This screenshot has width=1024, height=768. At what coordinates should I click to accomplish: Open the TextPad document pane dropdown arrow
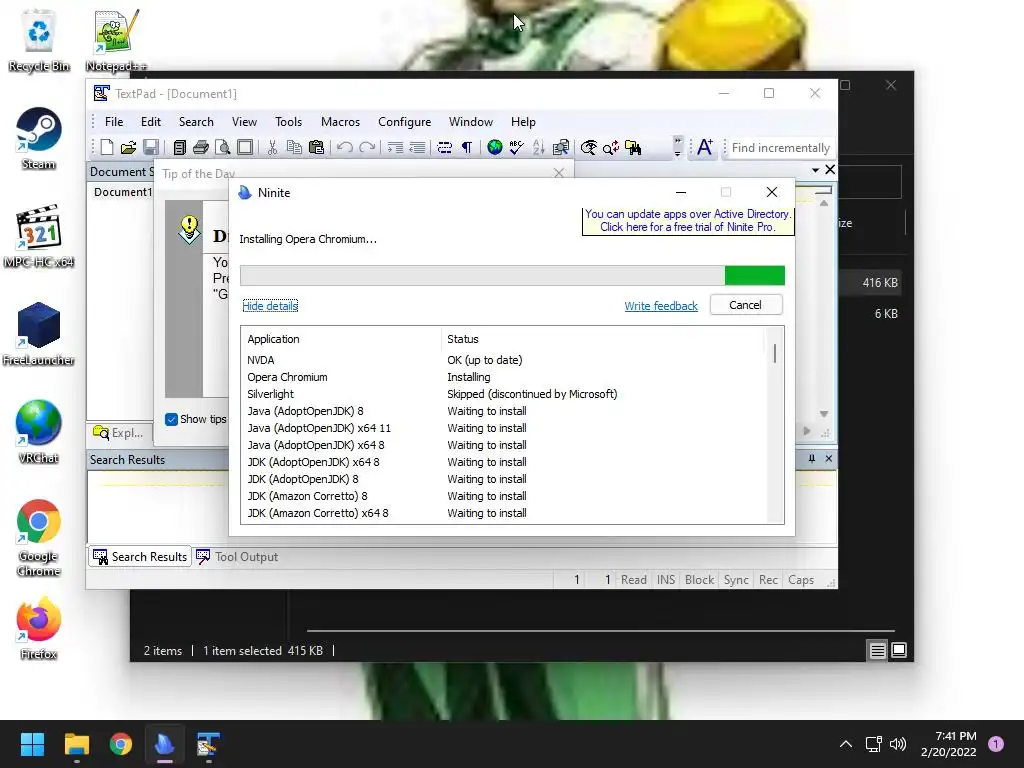click(816, 170)
